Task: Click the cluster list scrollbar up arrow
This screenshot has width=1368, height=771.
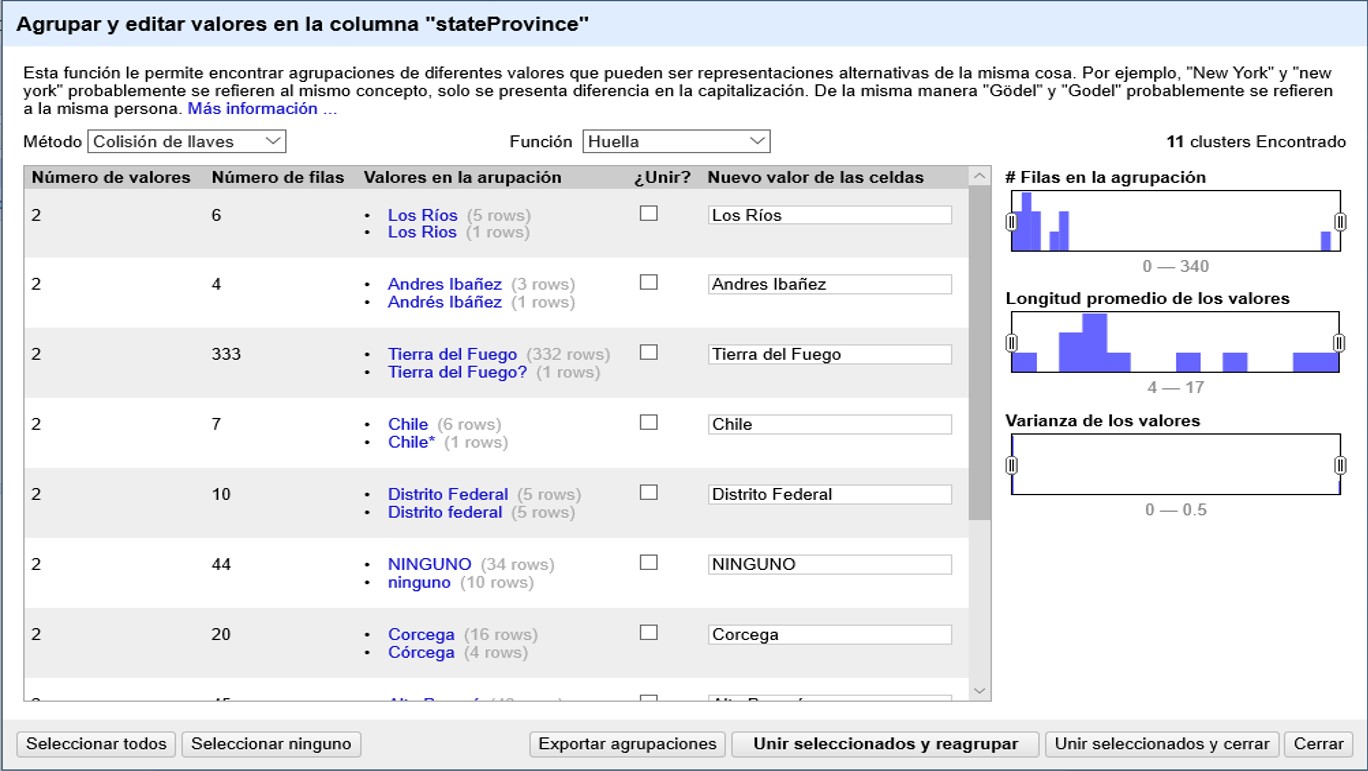Action: (979, 177)
